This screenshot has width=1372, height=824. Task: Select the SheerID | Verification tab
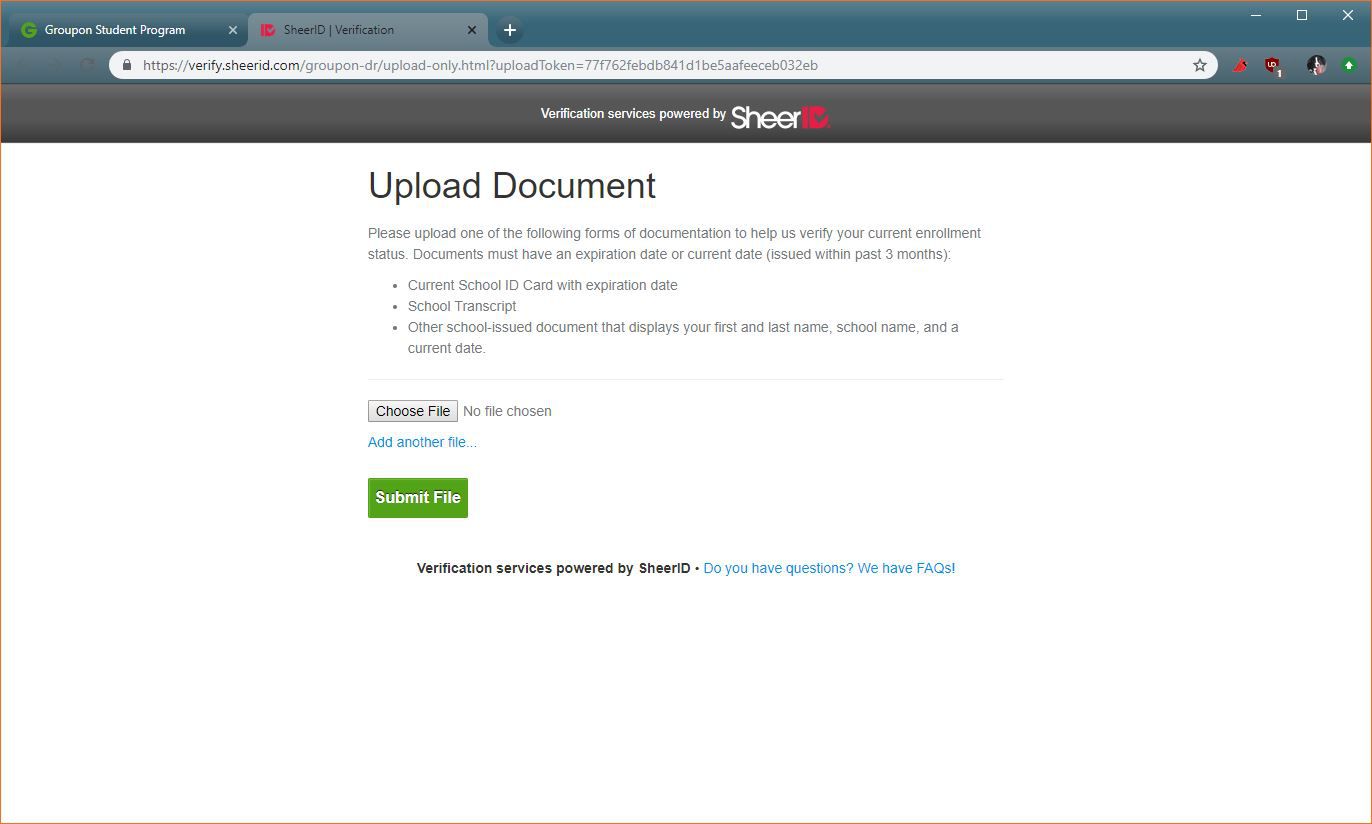(367, 30)
